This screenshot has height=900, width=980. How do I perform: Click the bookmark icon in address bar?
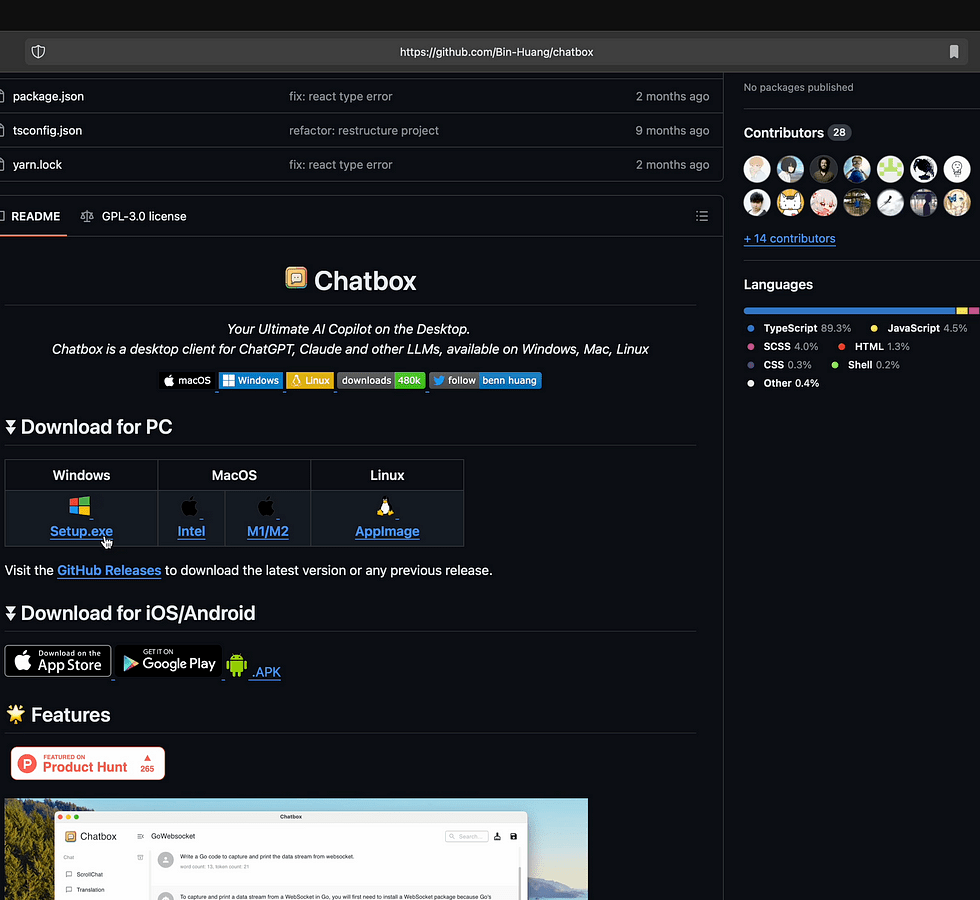(x=954, y=52)
